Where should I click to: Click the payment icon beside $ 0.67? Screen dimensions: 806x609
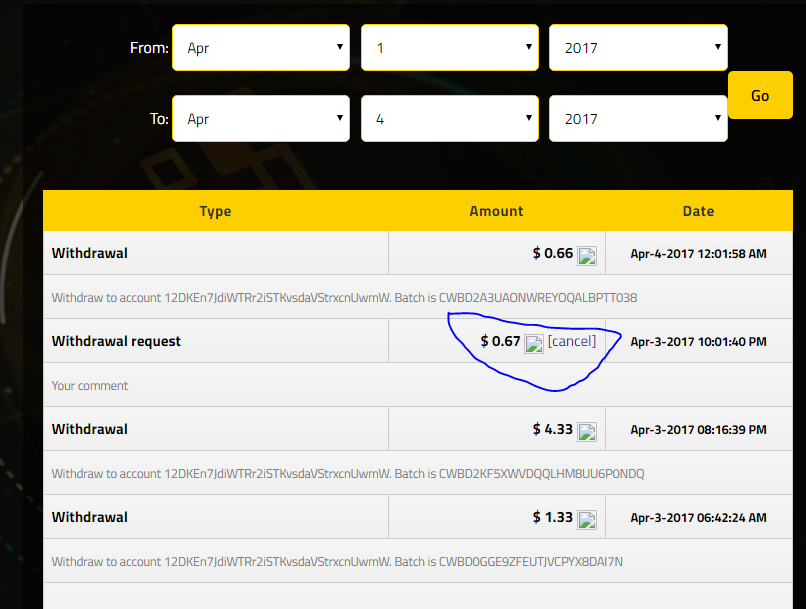pyautogui.click(x=534, y=344)
